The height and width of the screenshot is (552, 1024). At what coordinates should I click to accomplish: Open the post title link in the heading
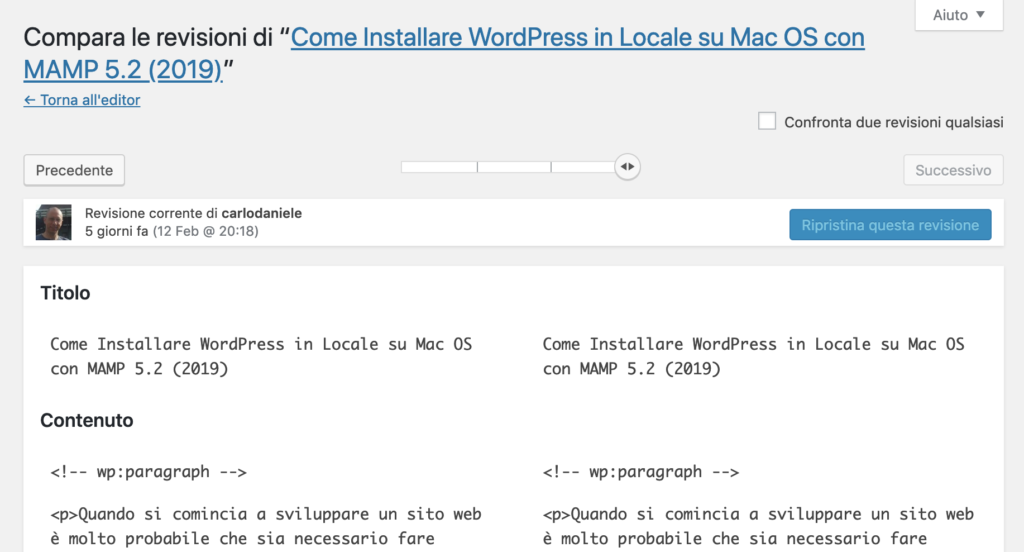point(444,53)
